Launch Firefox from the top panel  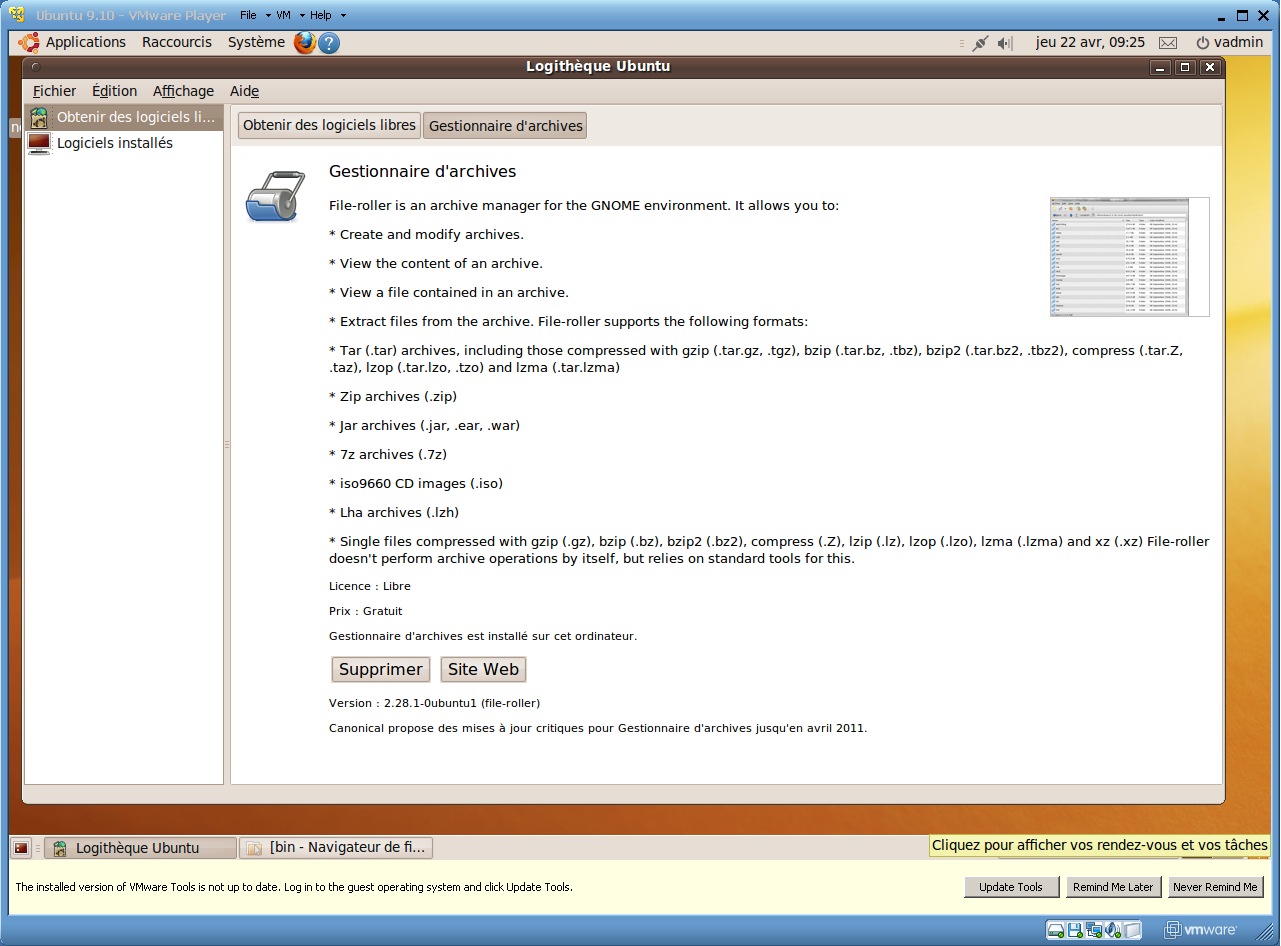click(305, 42)
